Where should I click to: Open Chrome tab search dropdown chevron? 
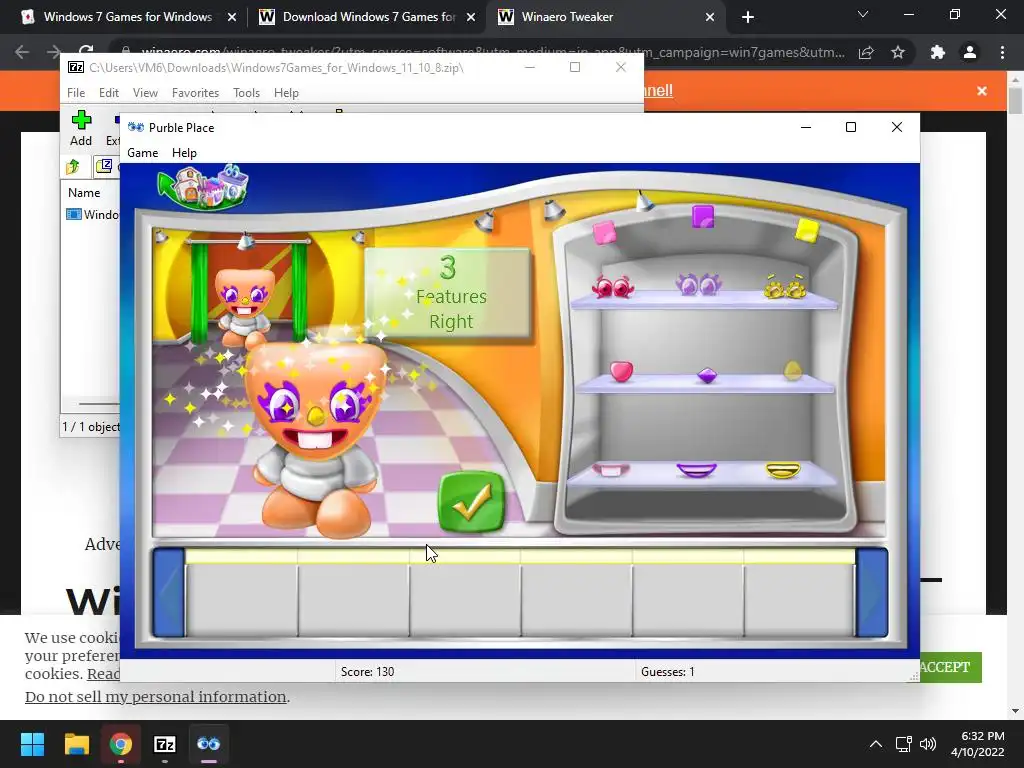(x=863, y=14)
